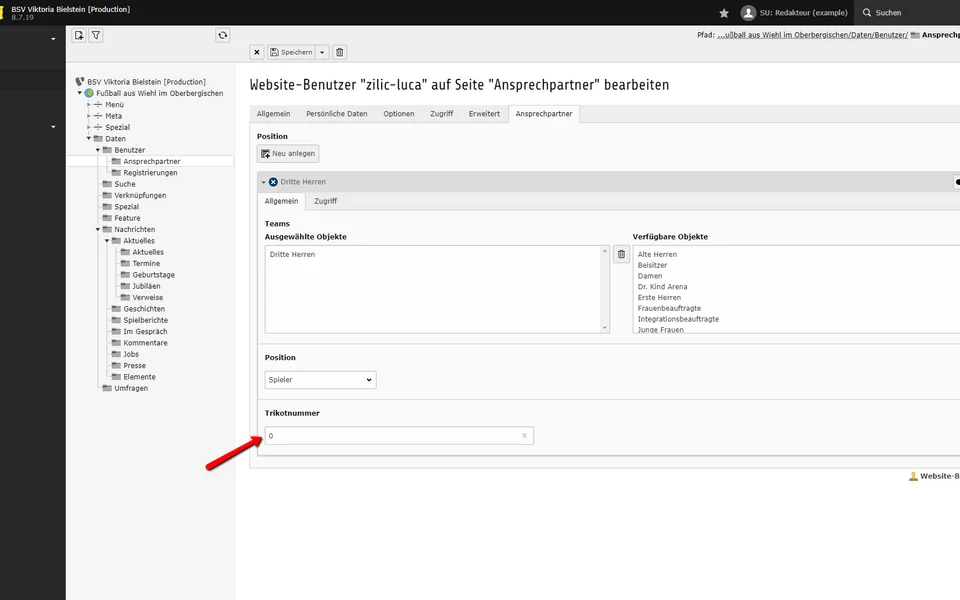Screen dimensions: 960x600
Task: Open the Position dropdown showing Spieler
Action: [320, 380]
